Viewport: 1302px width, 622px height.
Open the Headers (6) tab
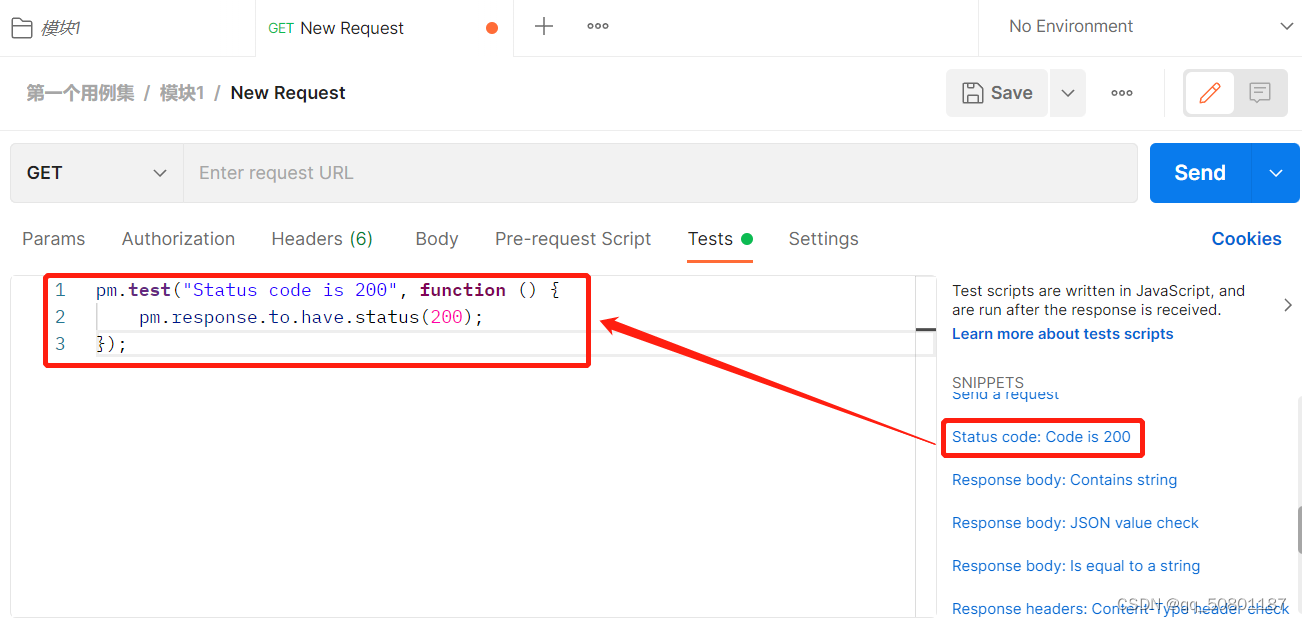(x=322, y=239)
